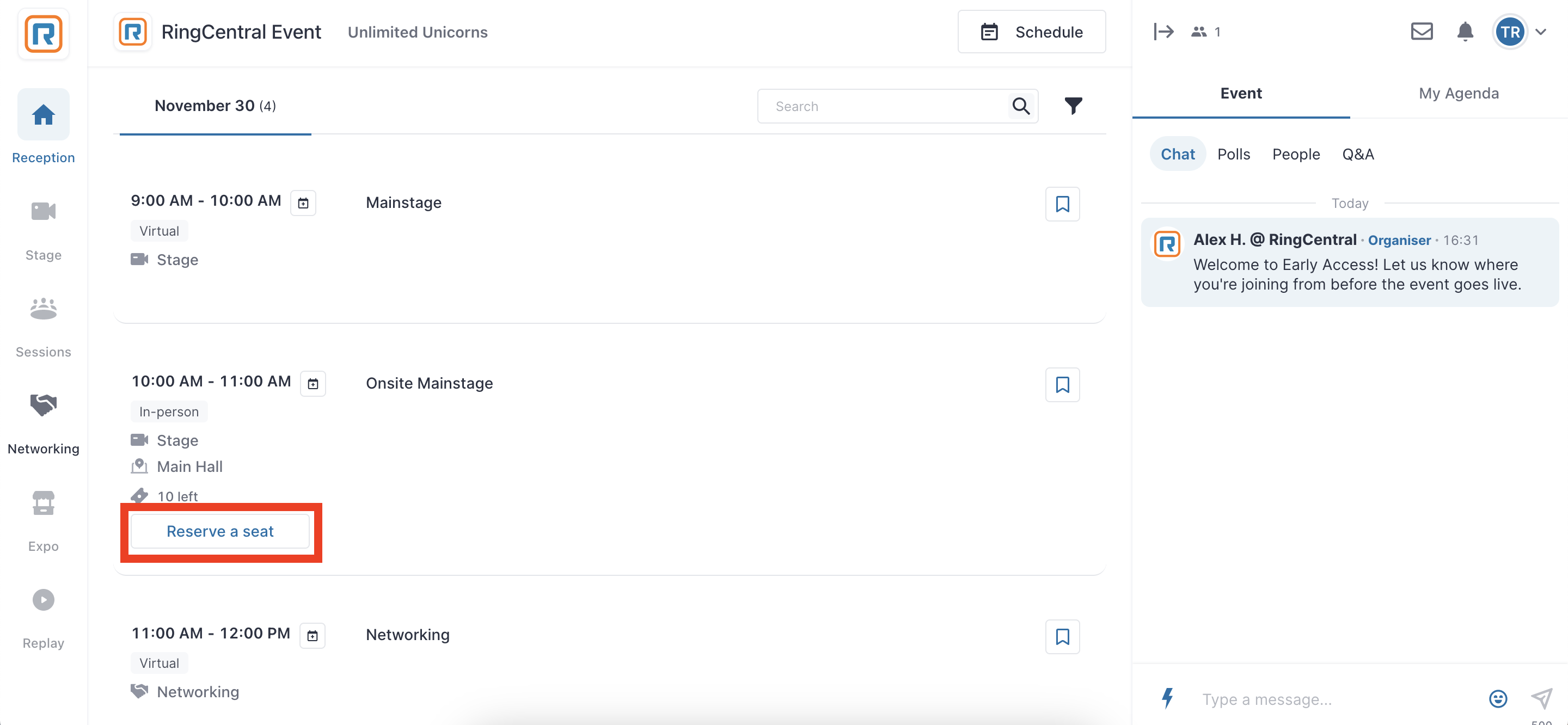The image size is (1568, 725).
Task: Click the Virtual tag on Mainstage
Action: point(160,231)
